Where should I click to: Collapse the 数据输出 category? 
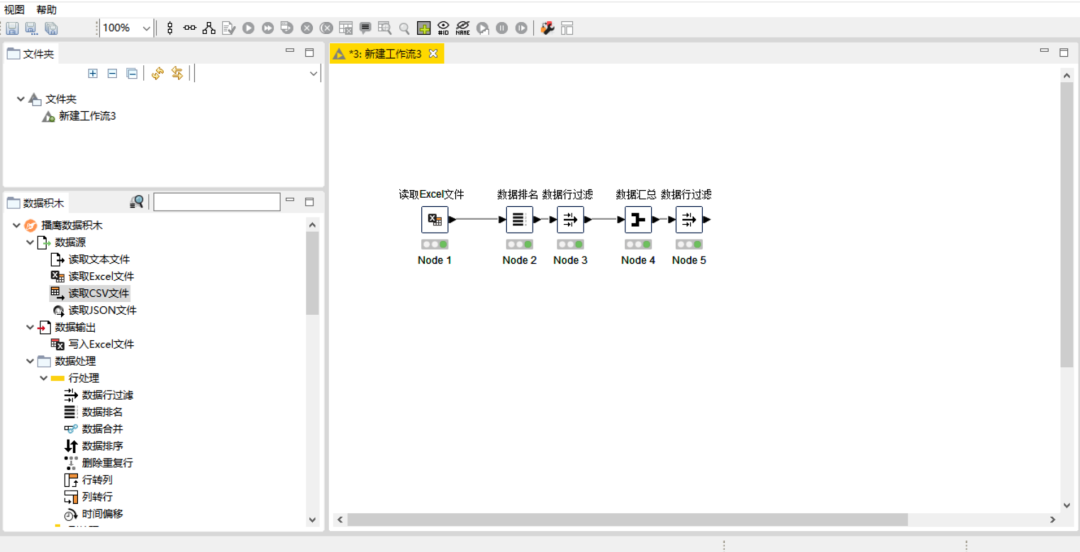[30, 327]
